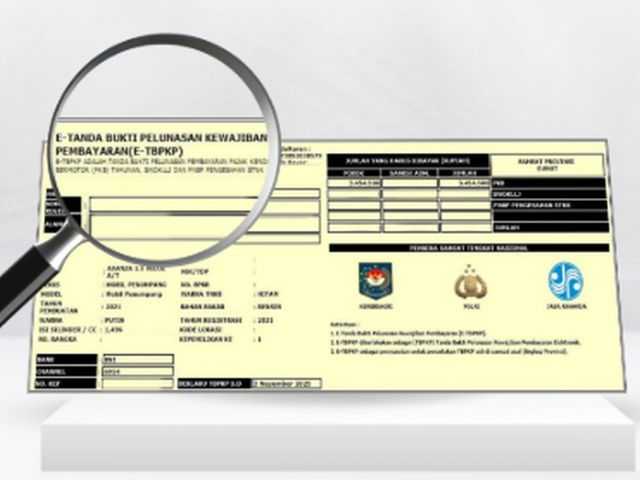Click the TAHUN REGISTRASI value 2021
Image resolution: width=640 pixels, height=480 pixels.
266,319
